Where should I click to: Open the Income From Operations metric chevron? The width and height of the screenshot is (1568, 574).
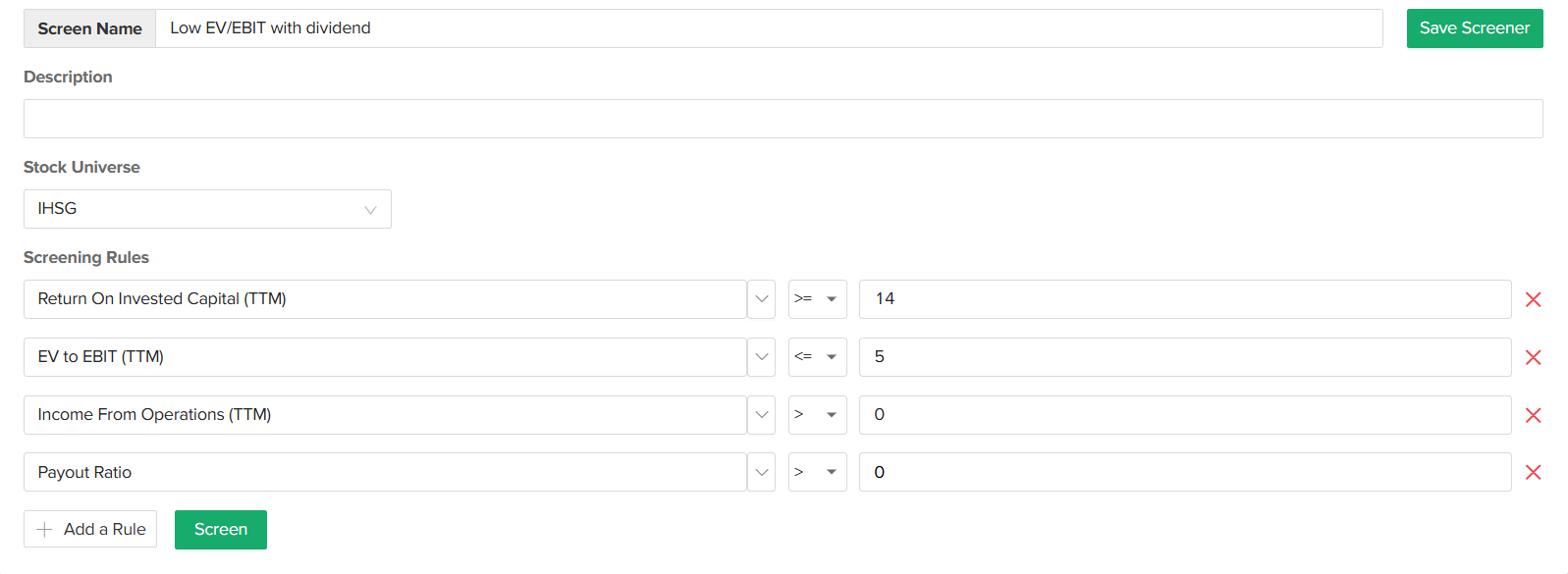click(761, 415)
